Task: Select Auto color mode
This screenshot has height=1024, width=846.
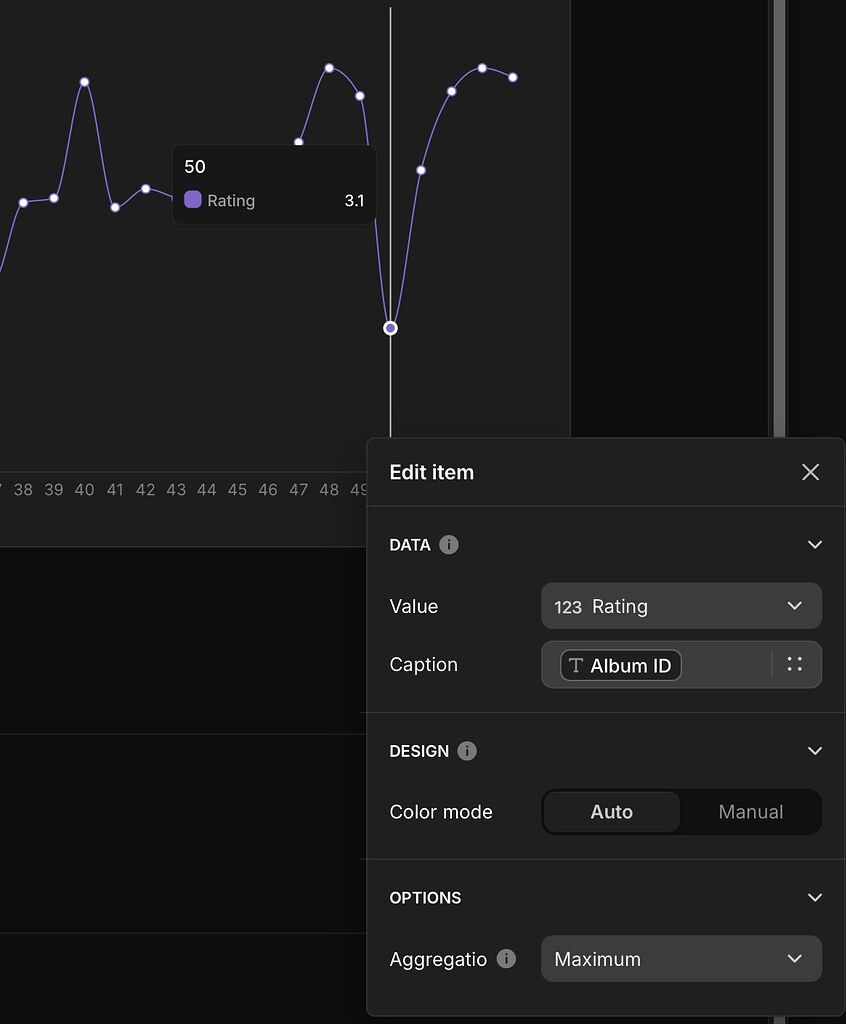Action: (611, 812)
